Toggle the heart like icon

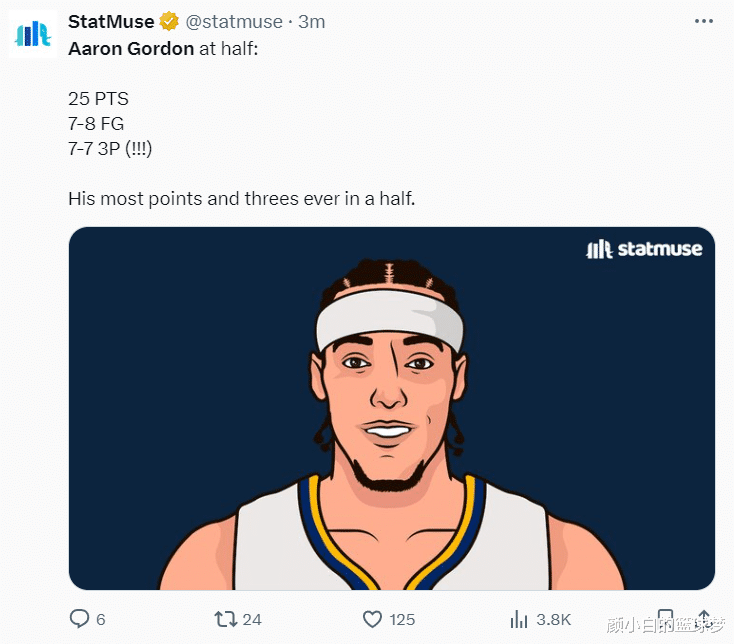point(372,619)
